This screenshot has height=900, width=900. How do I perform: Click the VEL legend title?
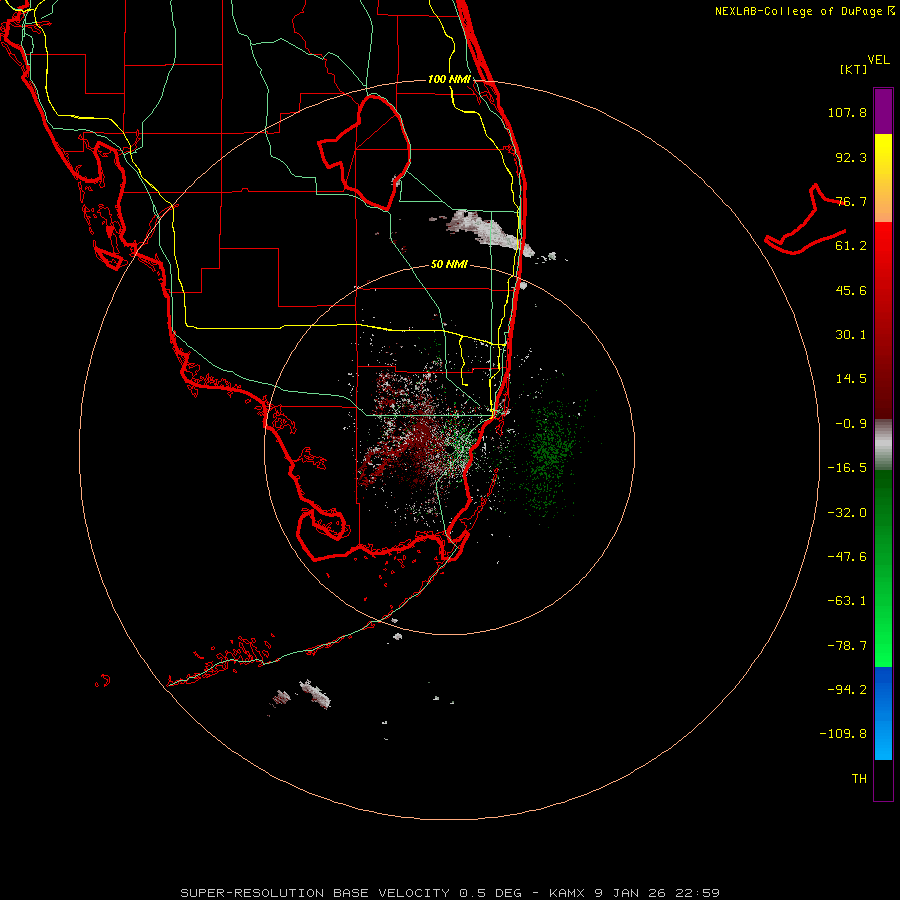coord(878,60)
